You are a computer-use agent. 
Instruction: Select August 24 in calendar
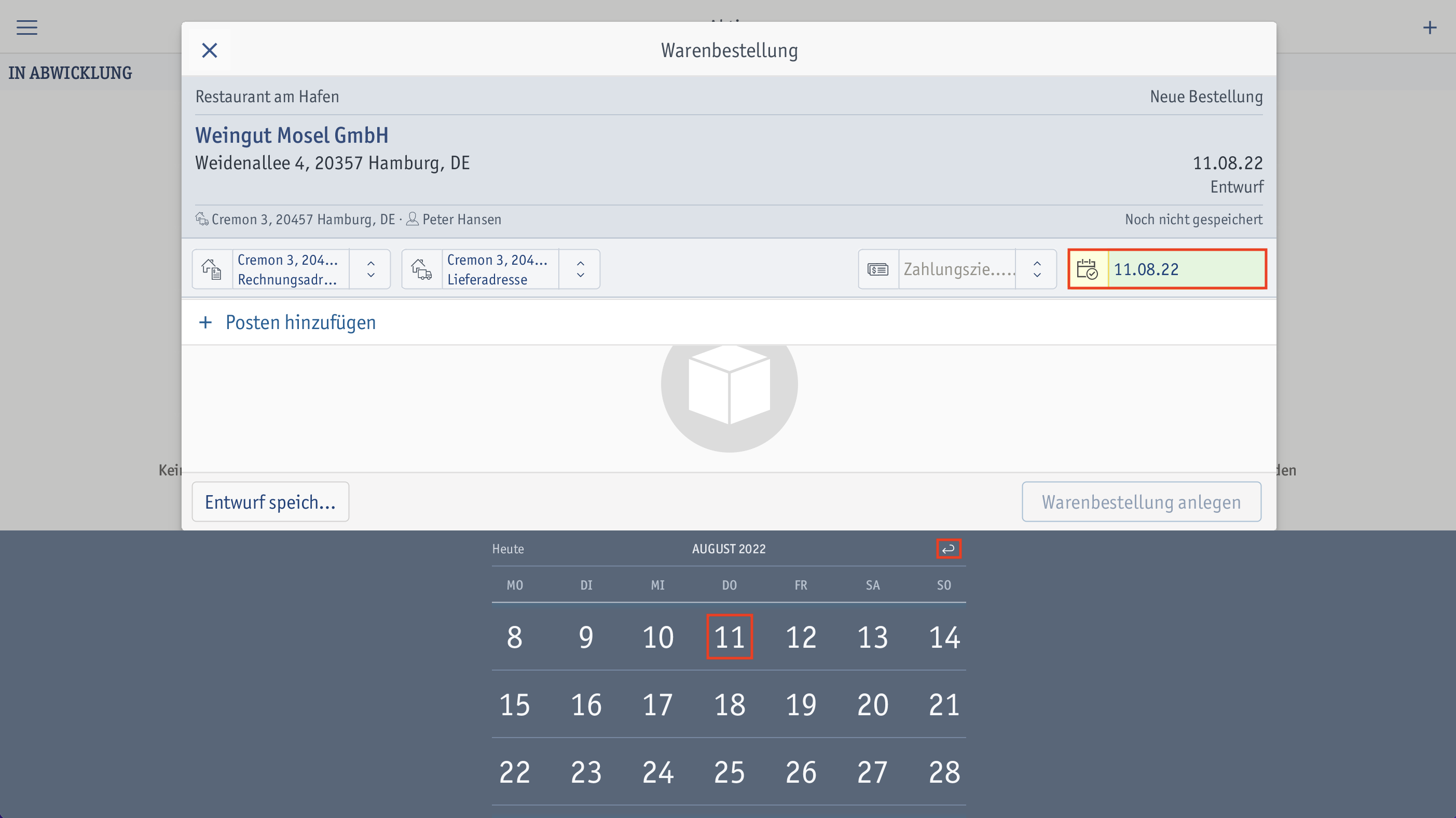coord(658,771)
